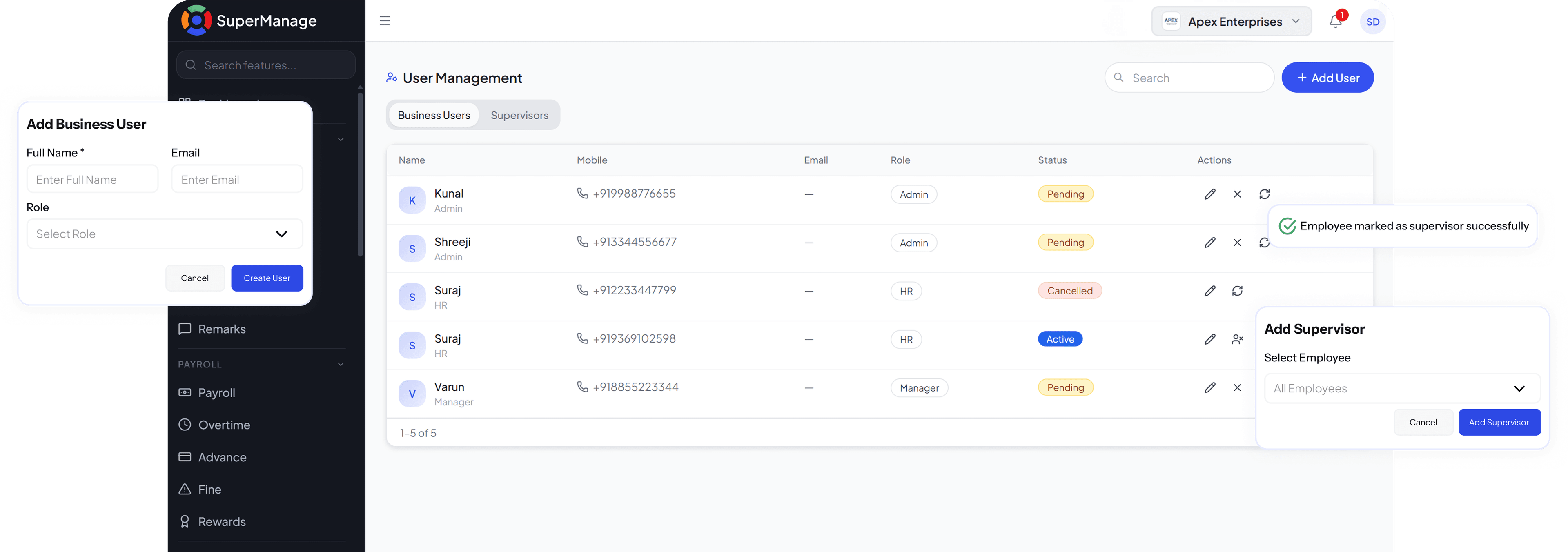Edit the active Suraj user row
This screenshot has height=552, width=1568.
1209,339
